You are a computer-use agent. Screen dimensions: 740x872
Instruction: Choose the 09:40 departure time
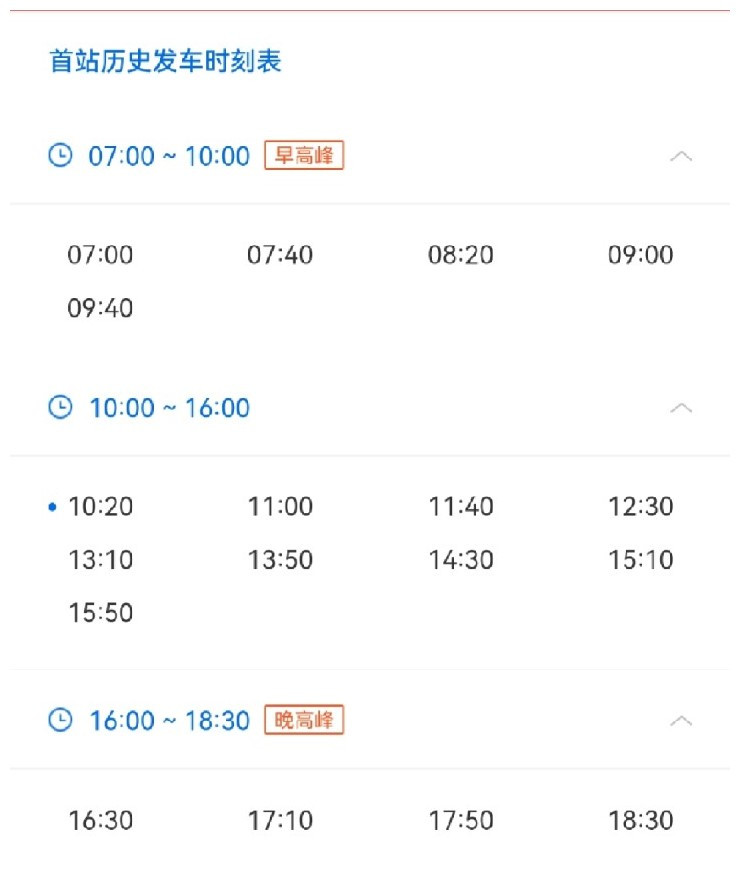pyautogui.click(x=100, y=308)
